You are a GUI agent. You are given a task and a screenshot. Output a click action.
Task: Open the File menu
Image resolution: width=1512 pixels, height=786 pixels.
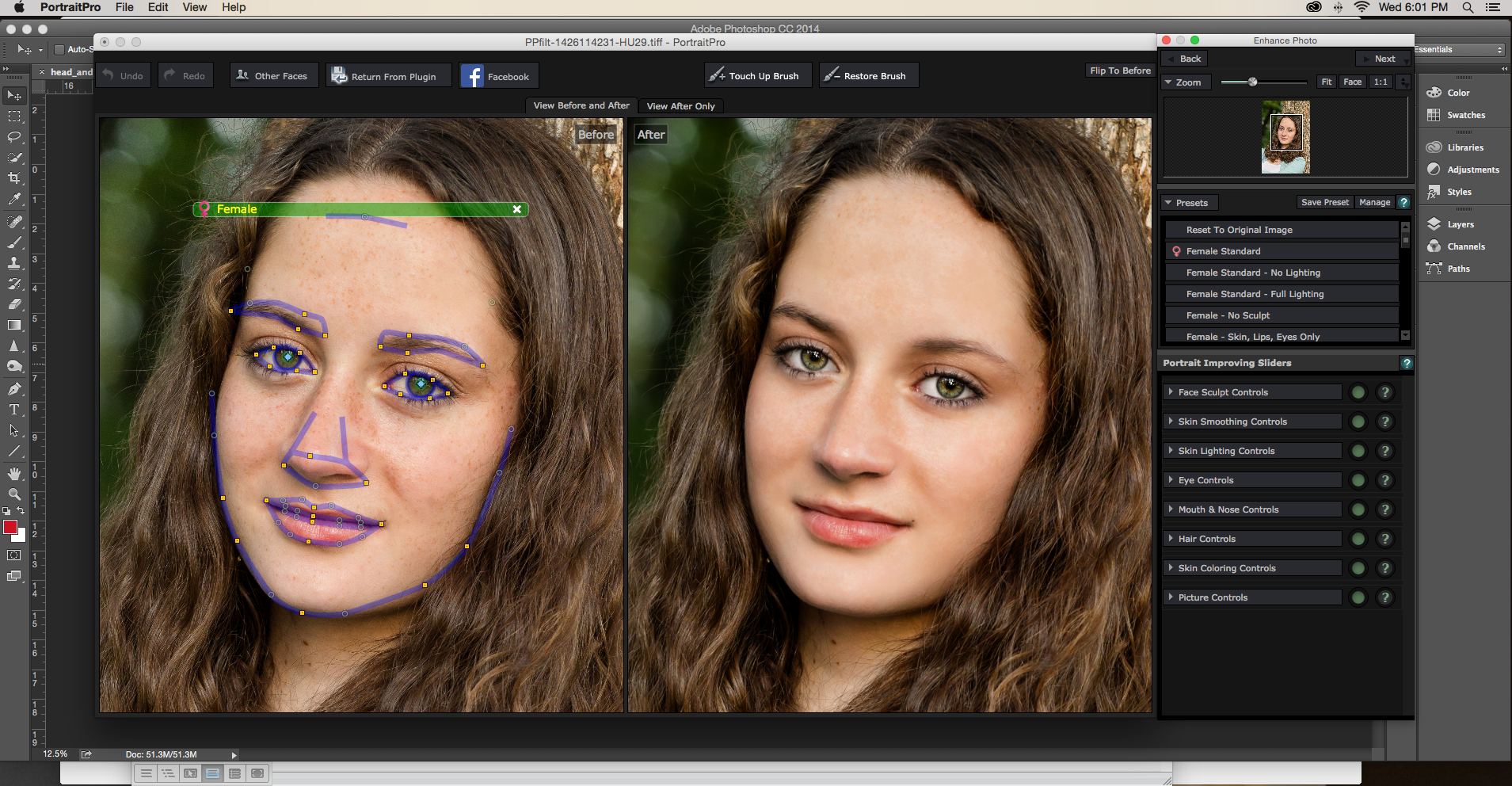coord(124,7)
